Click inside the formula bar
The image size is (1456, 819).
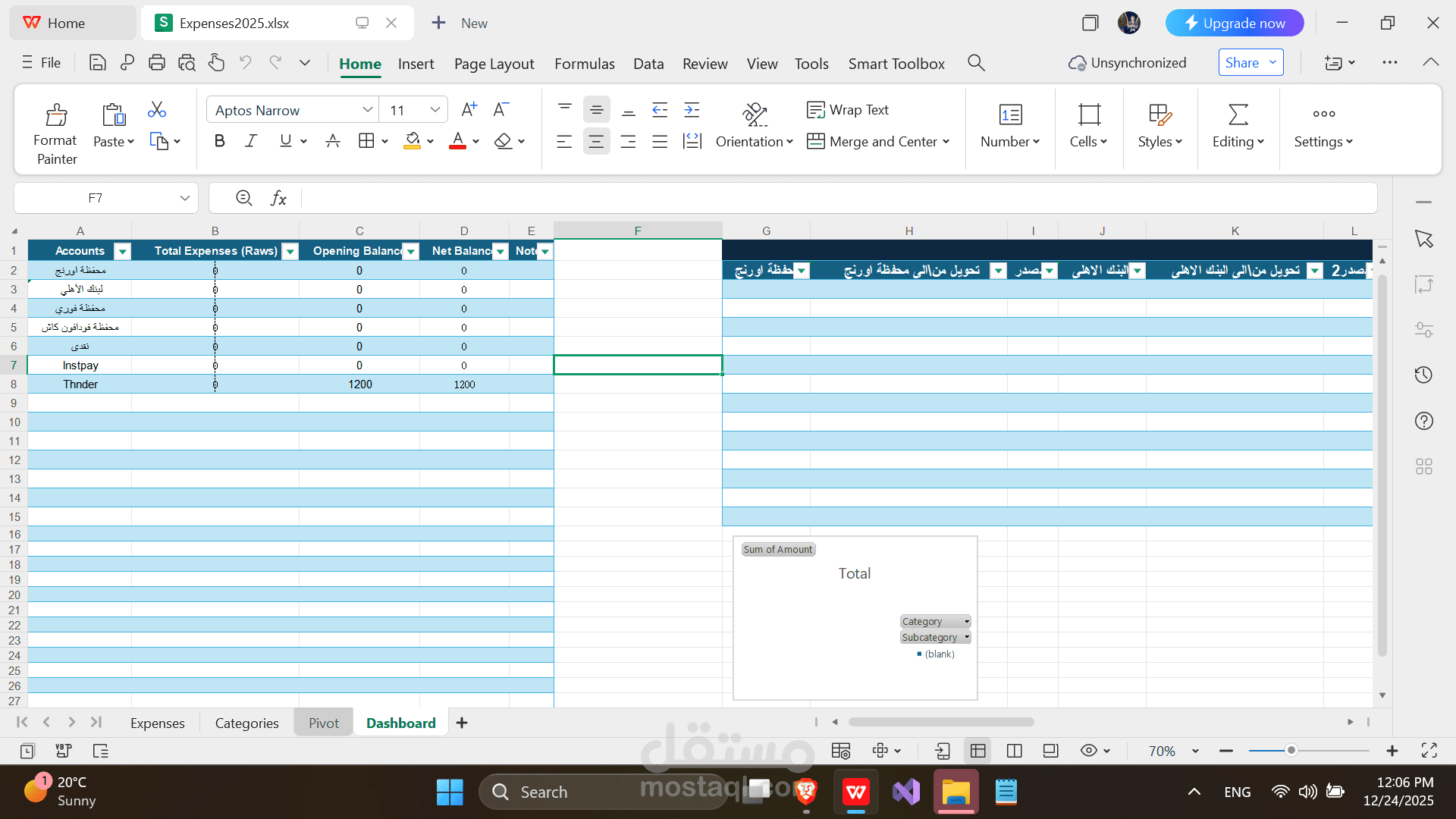click(607, 197)
